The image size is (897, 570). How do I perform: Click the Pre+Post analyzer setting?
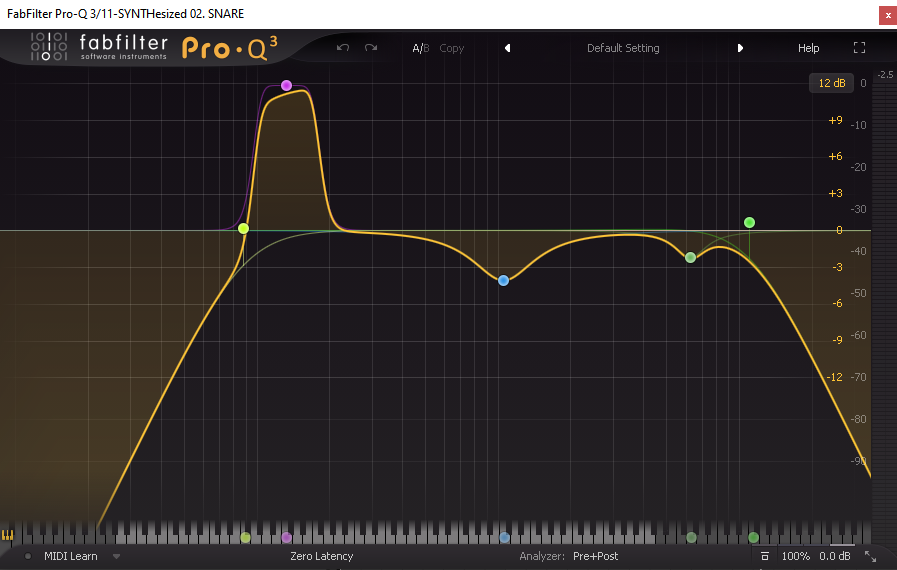(595, 556)
